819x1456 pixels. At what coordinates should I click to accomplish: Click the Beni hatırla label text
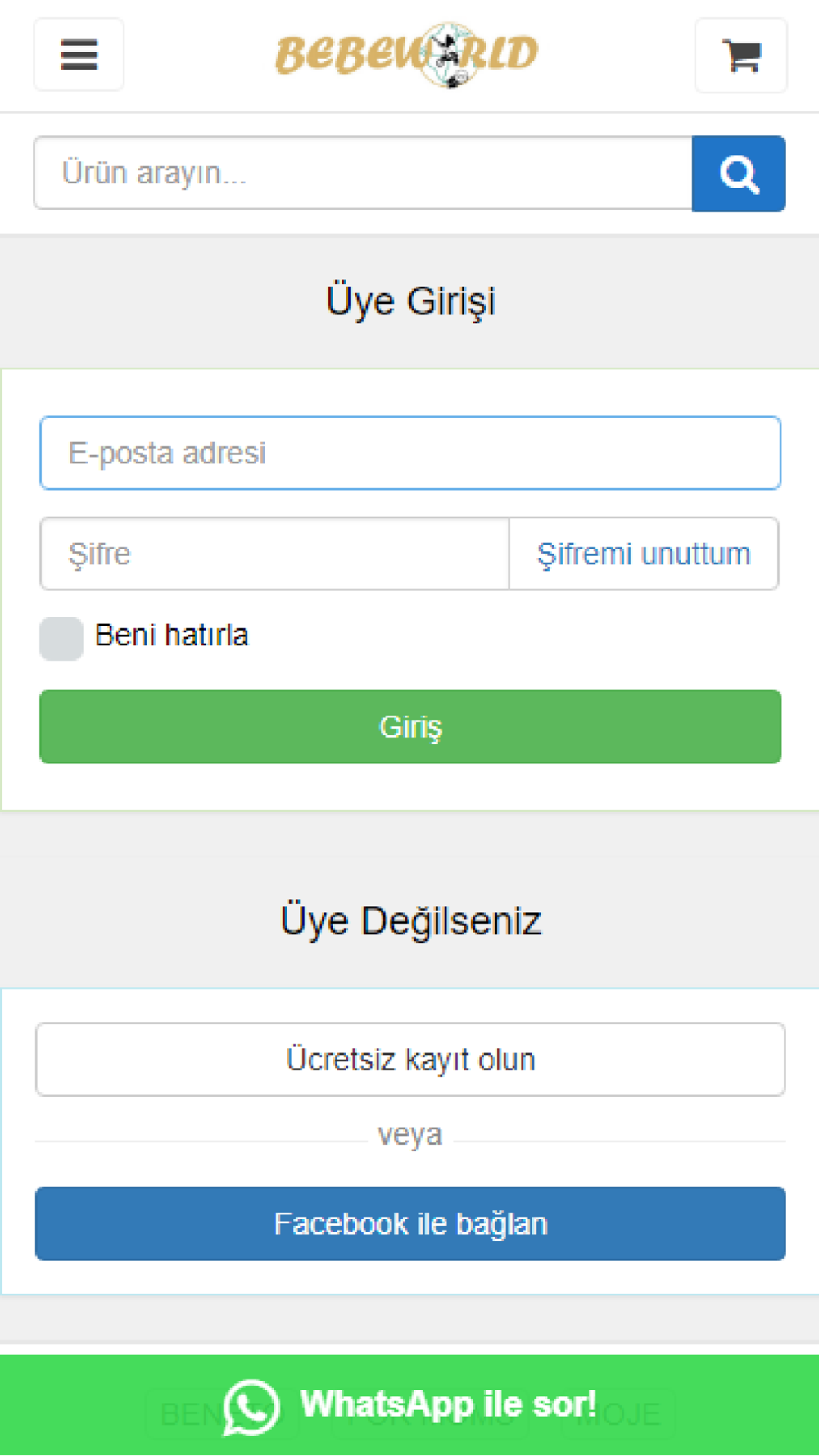pyautogui.click(x=172, y=635)
